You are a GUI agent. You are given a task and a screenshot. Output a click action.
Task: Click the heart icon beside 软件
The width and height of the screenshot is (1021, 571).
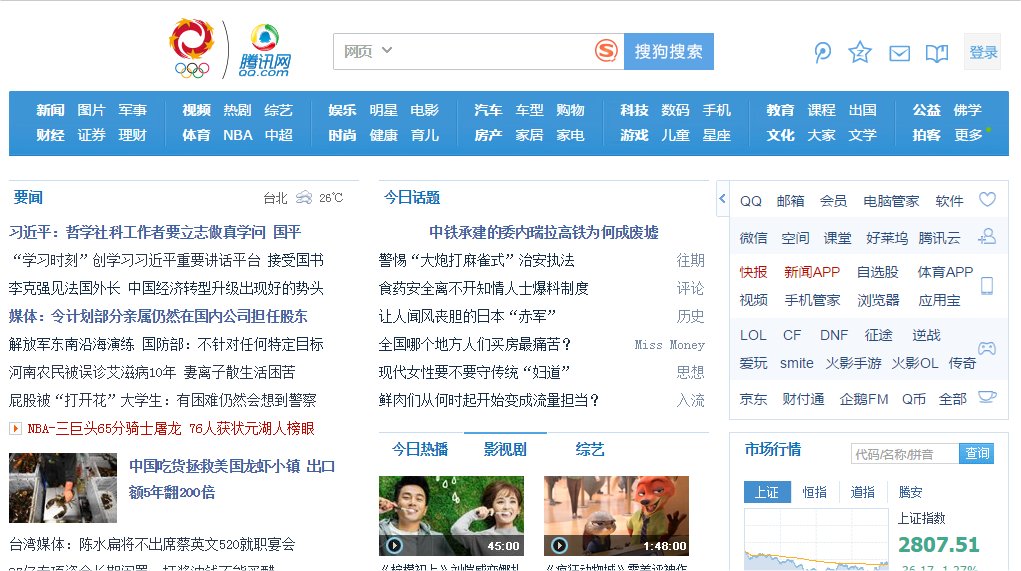[x=987, y=200]
